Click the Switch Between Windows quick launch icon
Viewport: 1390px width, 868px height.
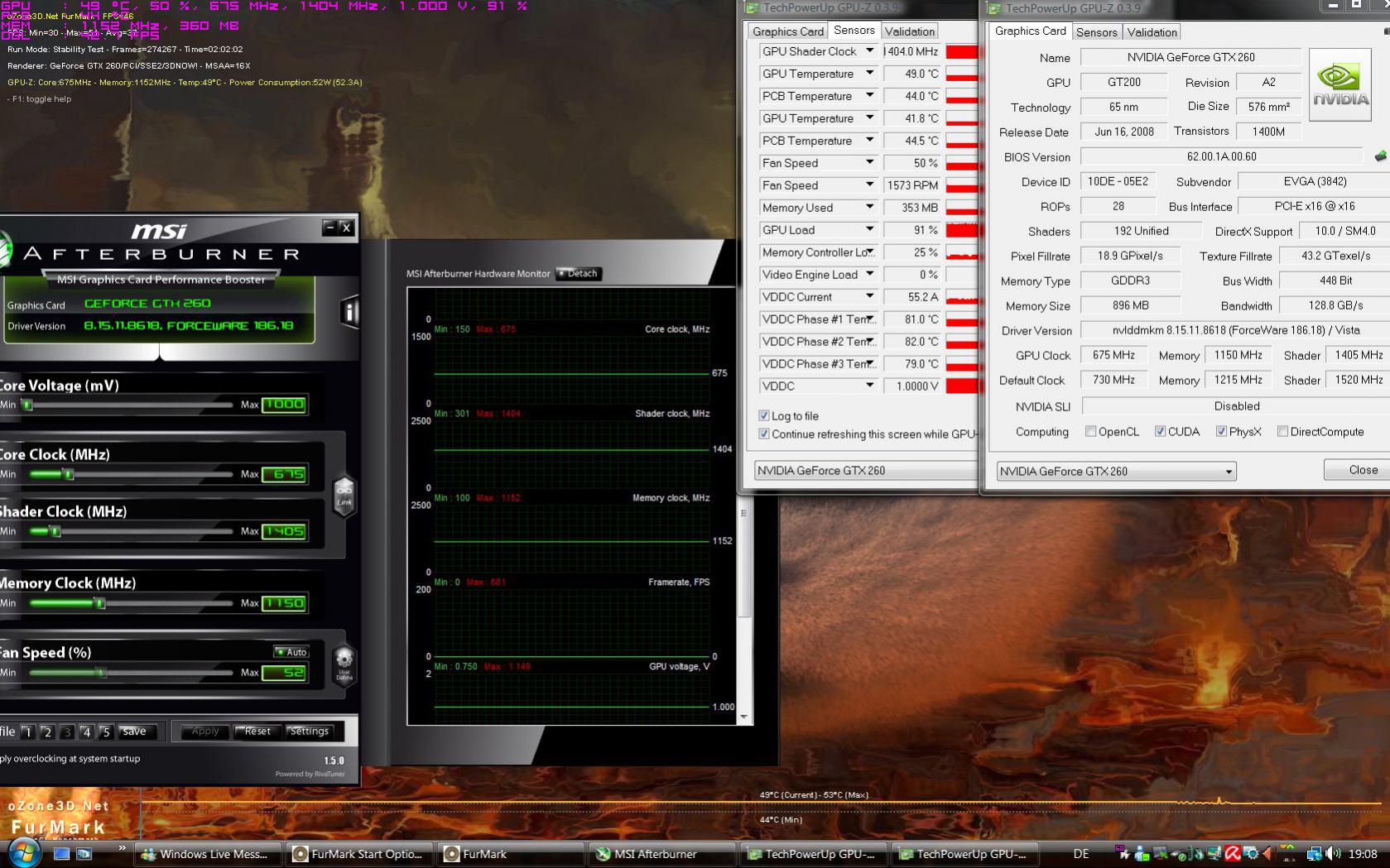[x=84, y=853]
